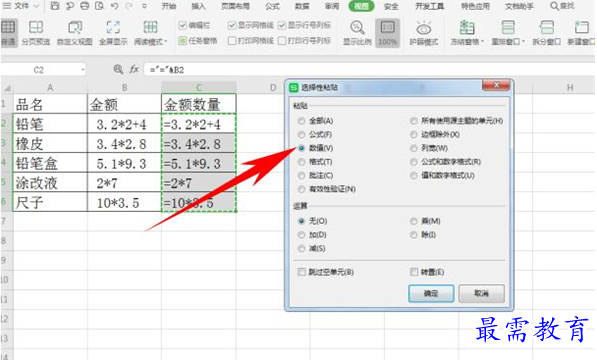Select 数值(V) values radio option

302,148
